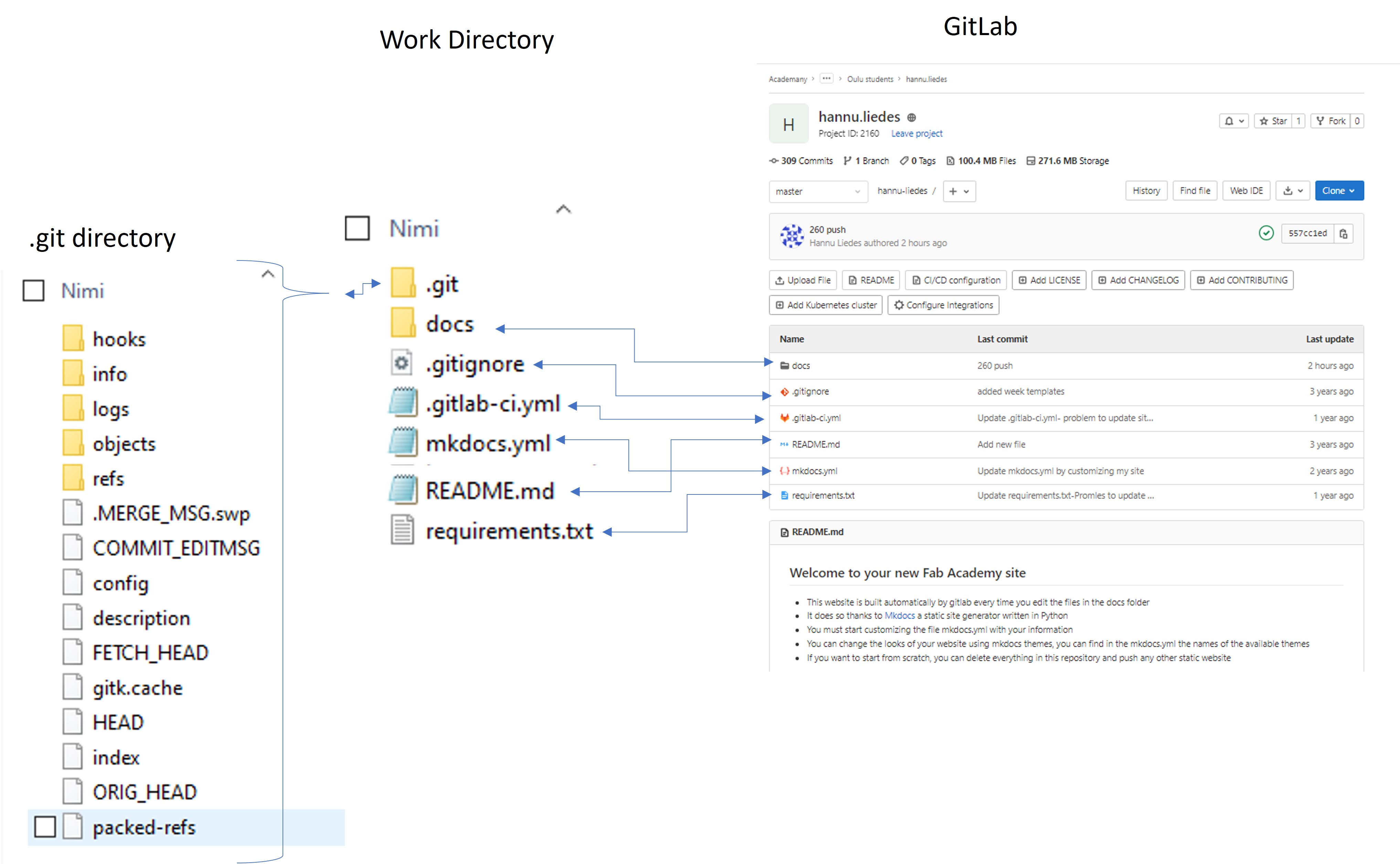The height and width of the screenshot is (864, 1400).
Task: Click Add LICENSE
Action: 1049,280
